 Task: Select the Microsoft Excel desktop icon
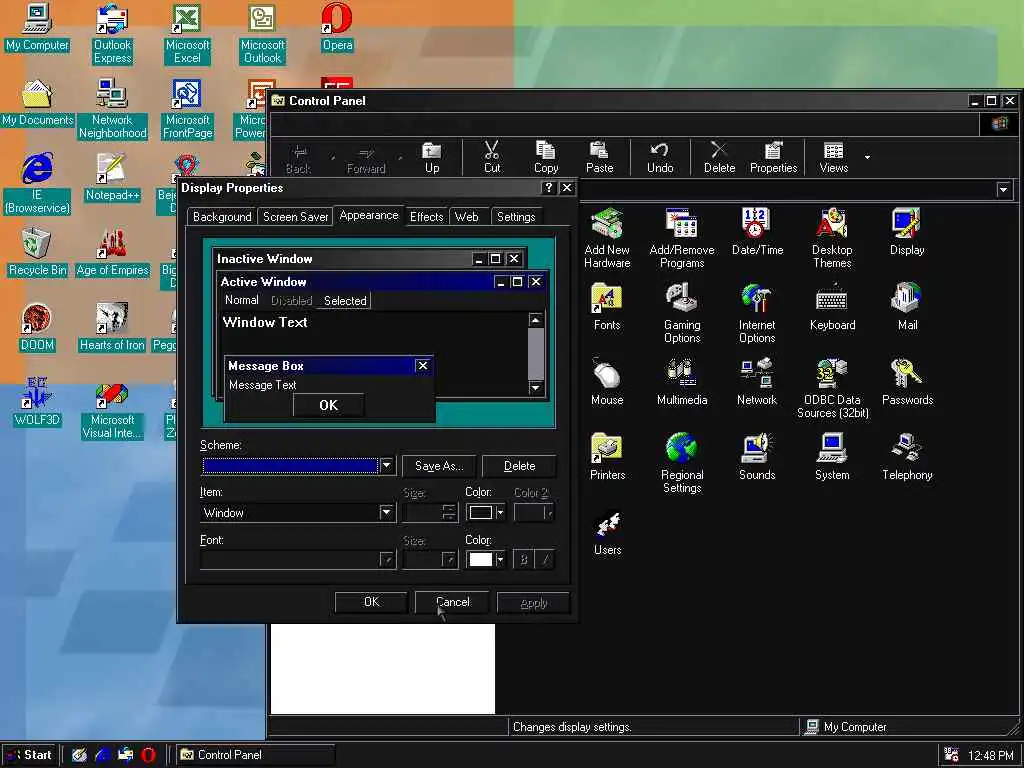[187, 34]
